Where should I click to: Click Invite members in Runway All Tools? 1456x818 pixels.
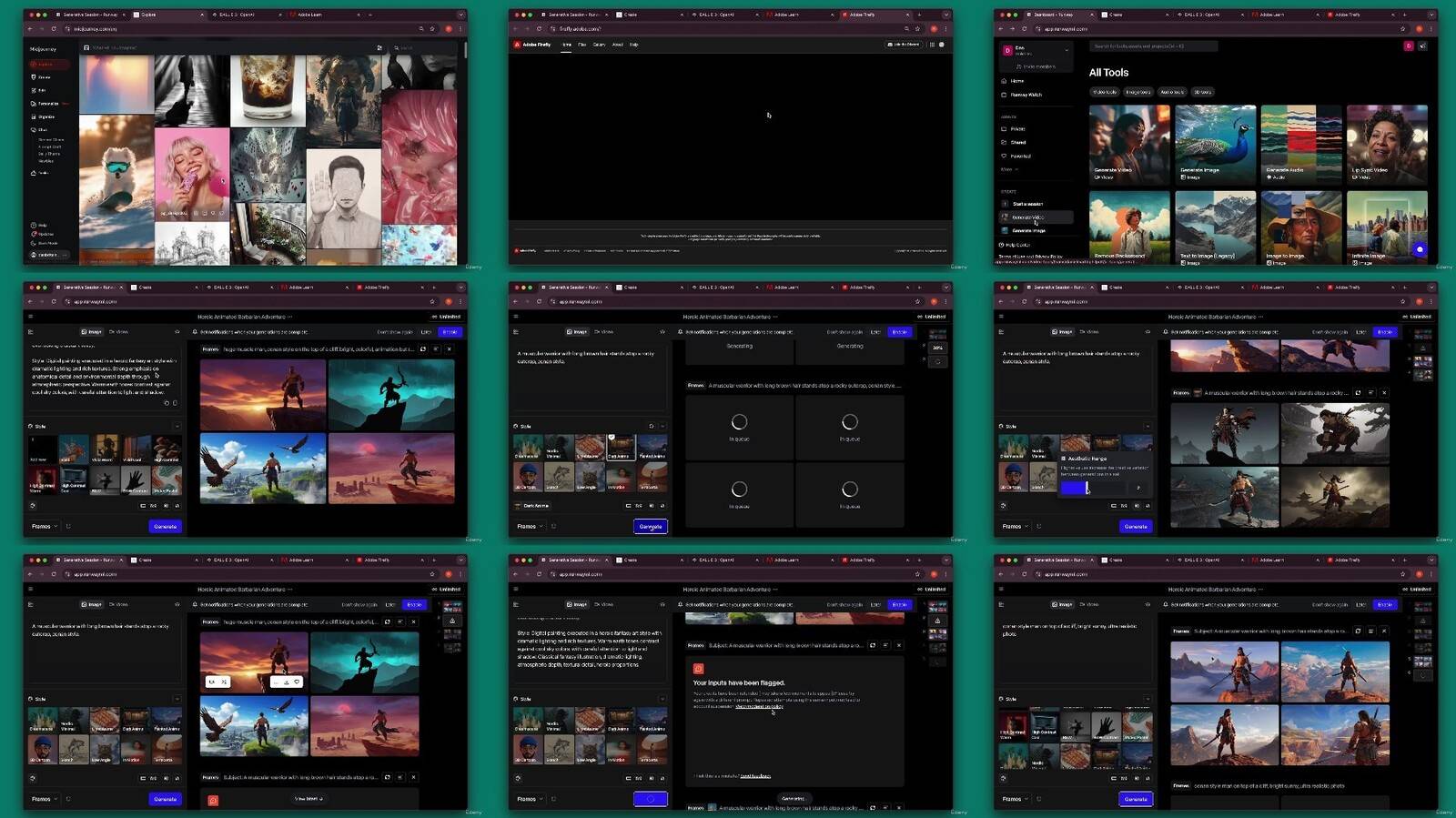[x=1036, y=66]
